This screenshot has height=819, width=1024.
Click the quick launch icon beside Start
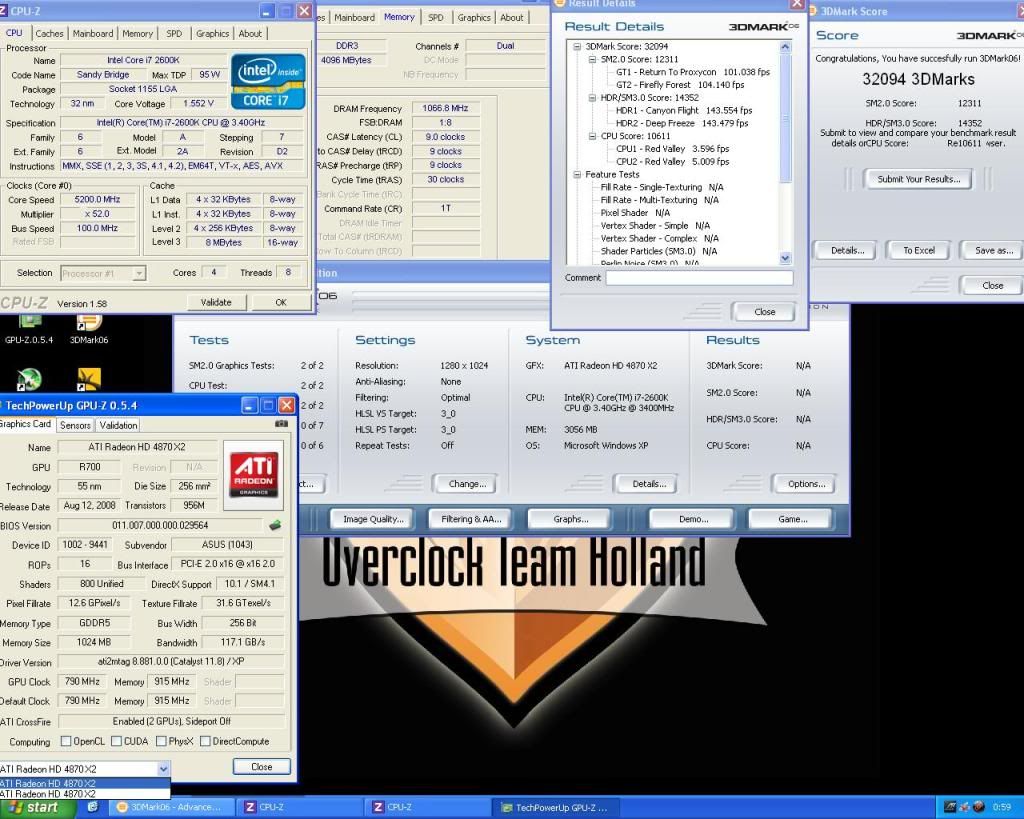coord(93,807)
